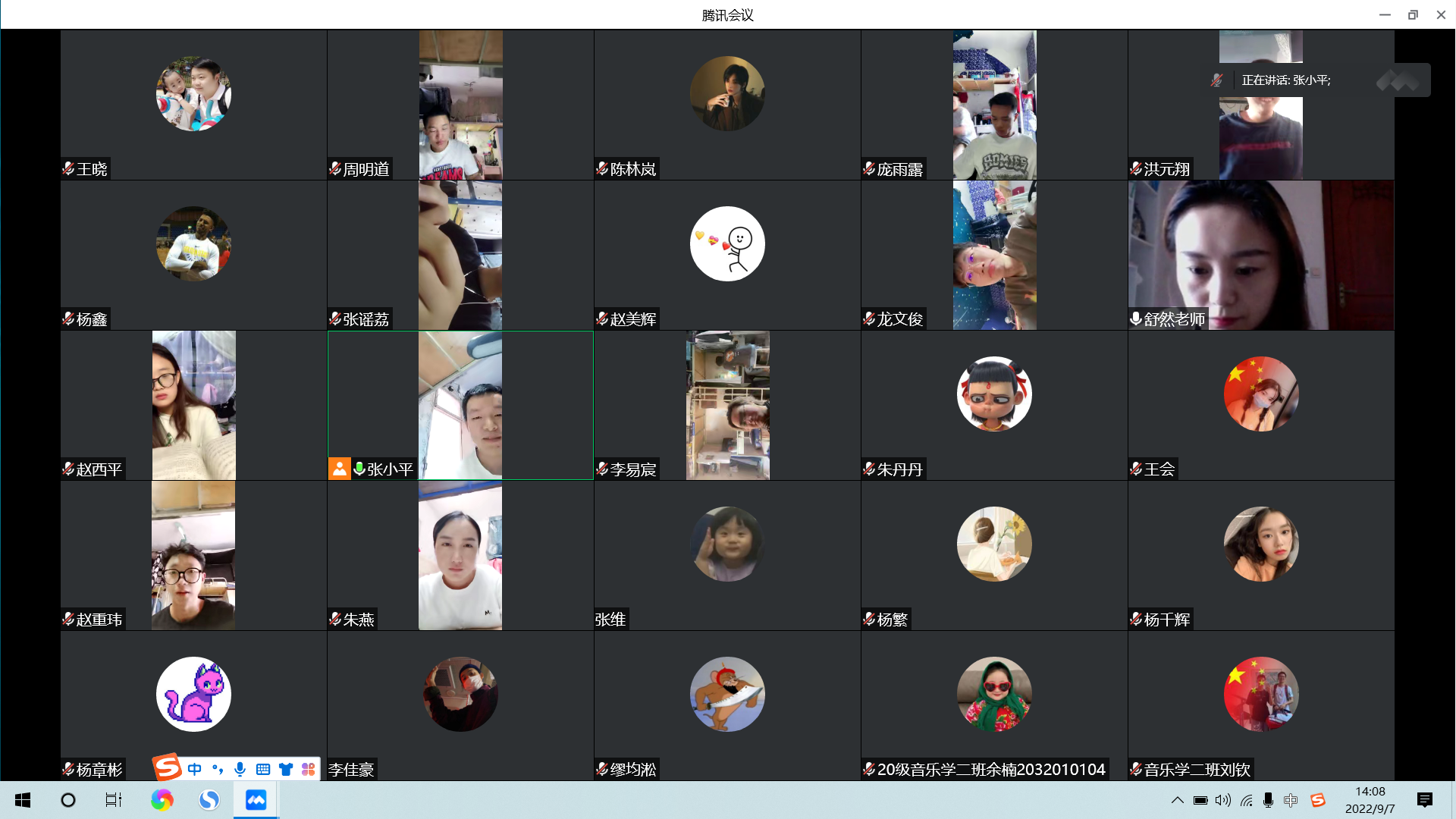Open network Wi-Fi tray icon

tap(1246, 800)
